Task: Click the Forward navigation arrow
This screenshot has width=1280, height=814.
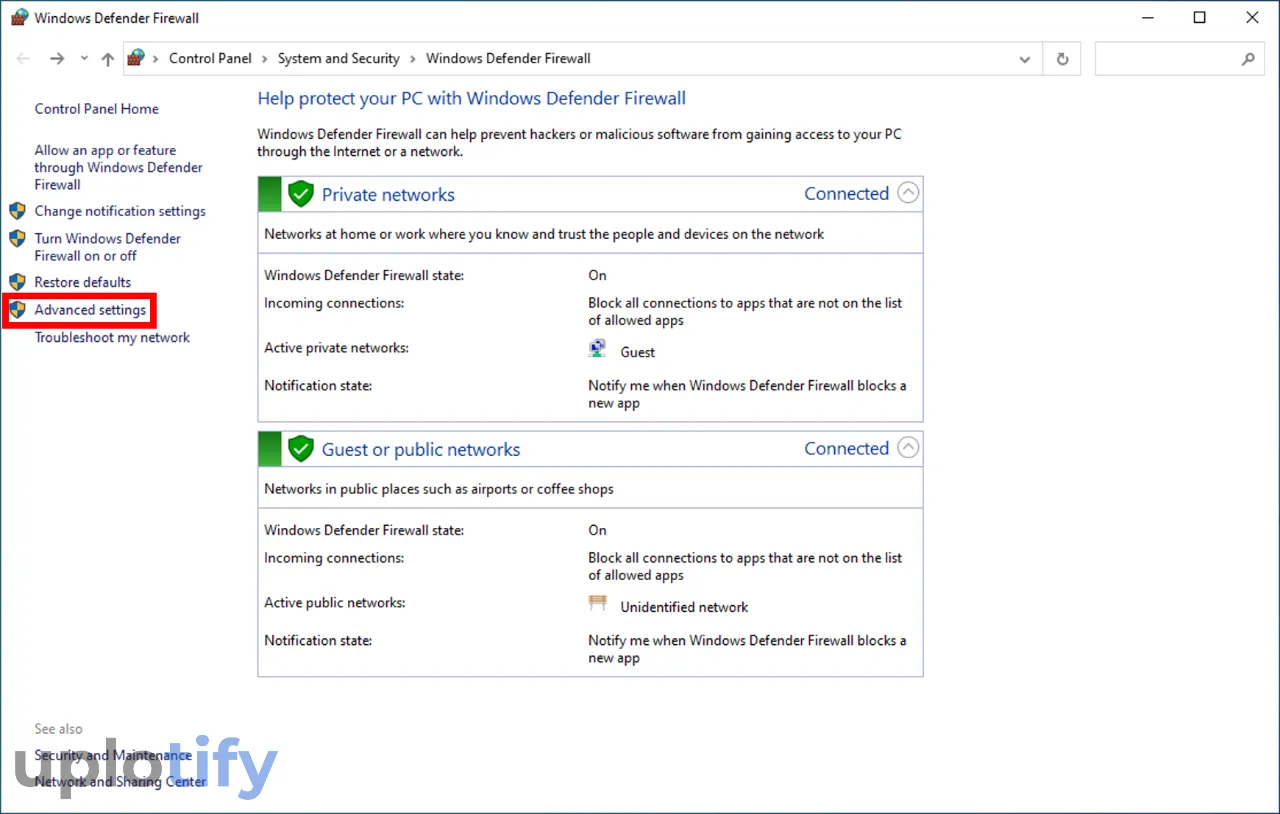Action: (57, 59)
